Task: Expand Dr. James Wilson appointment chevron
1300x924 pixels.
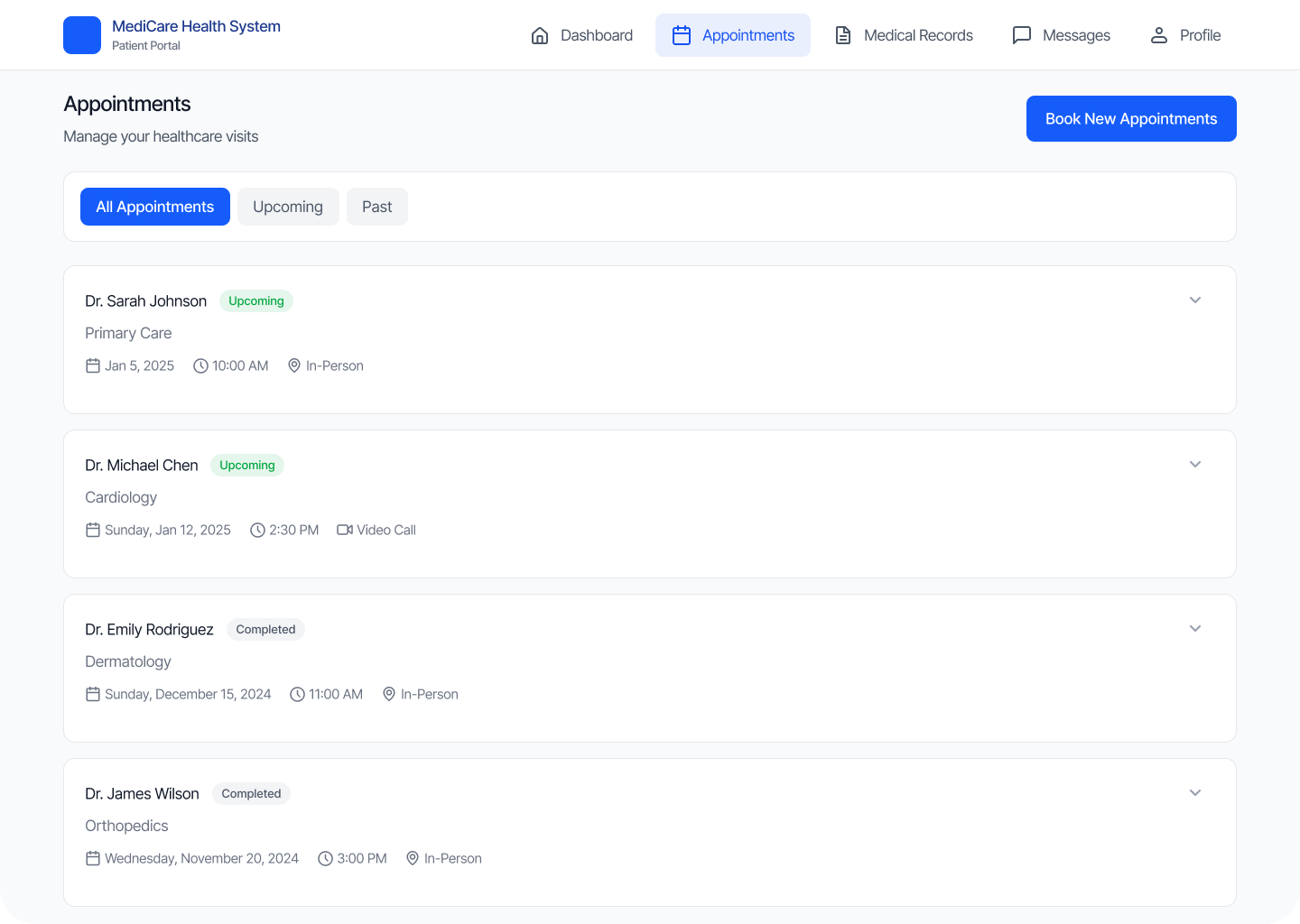Action: click(1195, 793)
